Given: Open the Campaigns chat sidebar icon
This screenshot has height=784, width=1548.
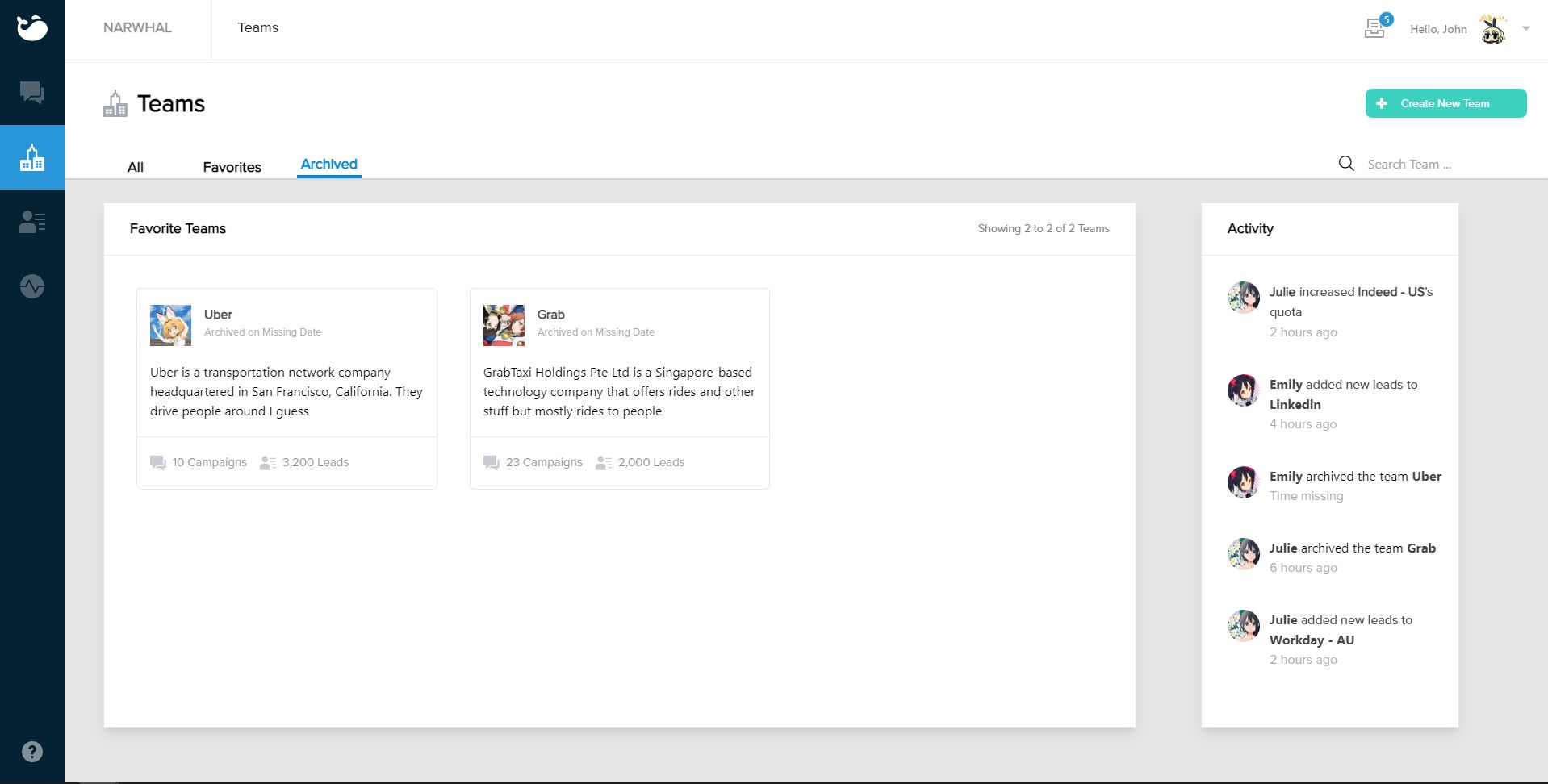Looking at the screenshot, I should tap(32, 93).
